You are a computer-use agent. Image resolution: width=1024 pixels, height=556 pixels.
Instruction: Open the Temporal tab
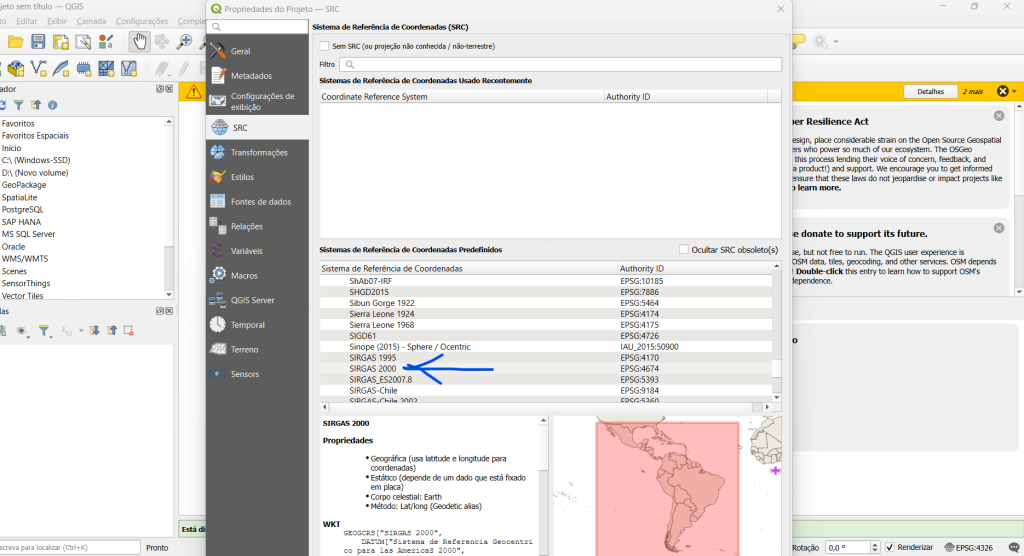coord(257,325)
